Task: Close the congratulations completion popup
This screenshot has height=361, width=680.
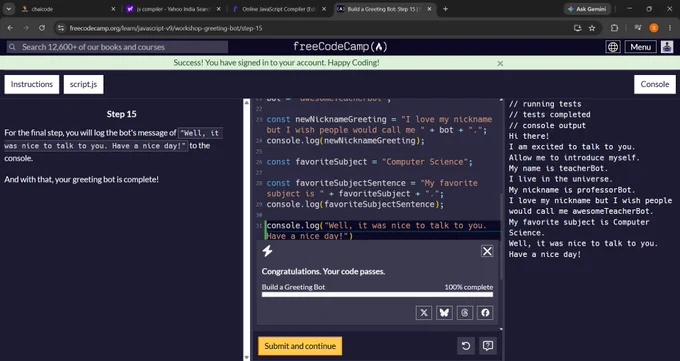Action: click(487, 251)
